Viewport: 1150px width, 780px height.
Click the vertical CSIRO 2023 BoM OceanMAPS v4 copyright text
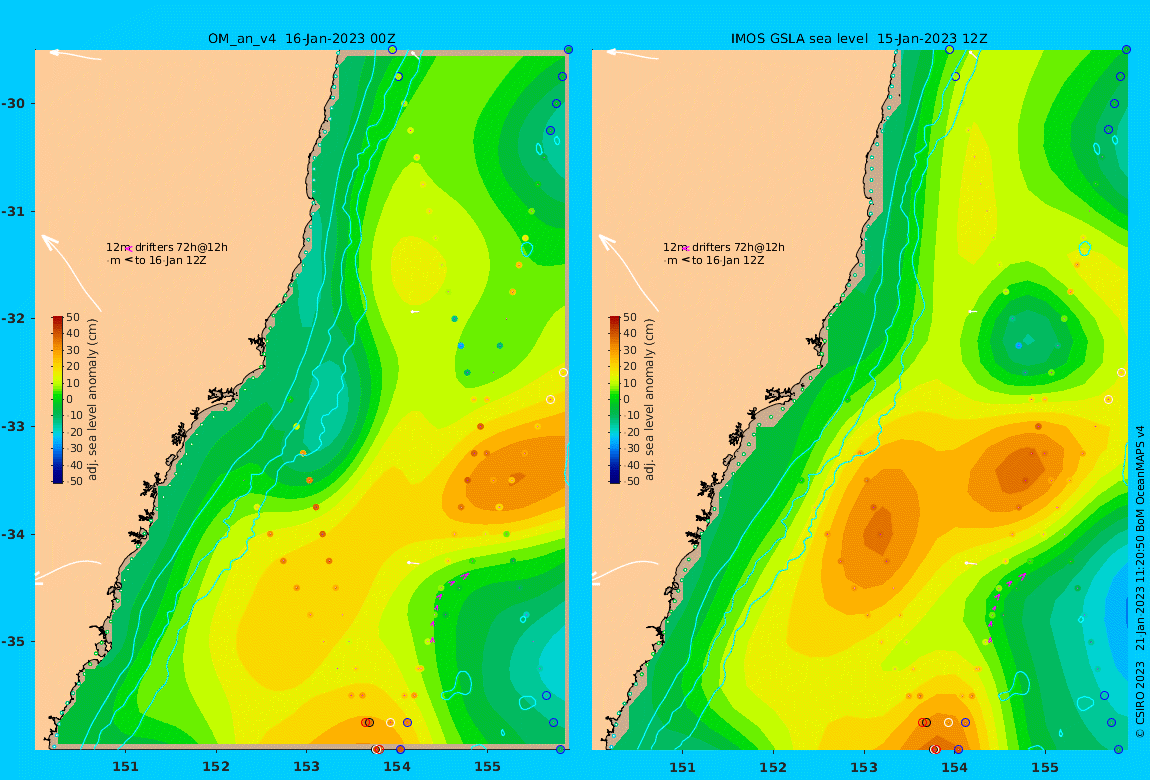tap(1140, 581)
